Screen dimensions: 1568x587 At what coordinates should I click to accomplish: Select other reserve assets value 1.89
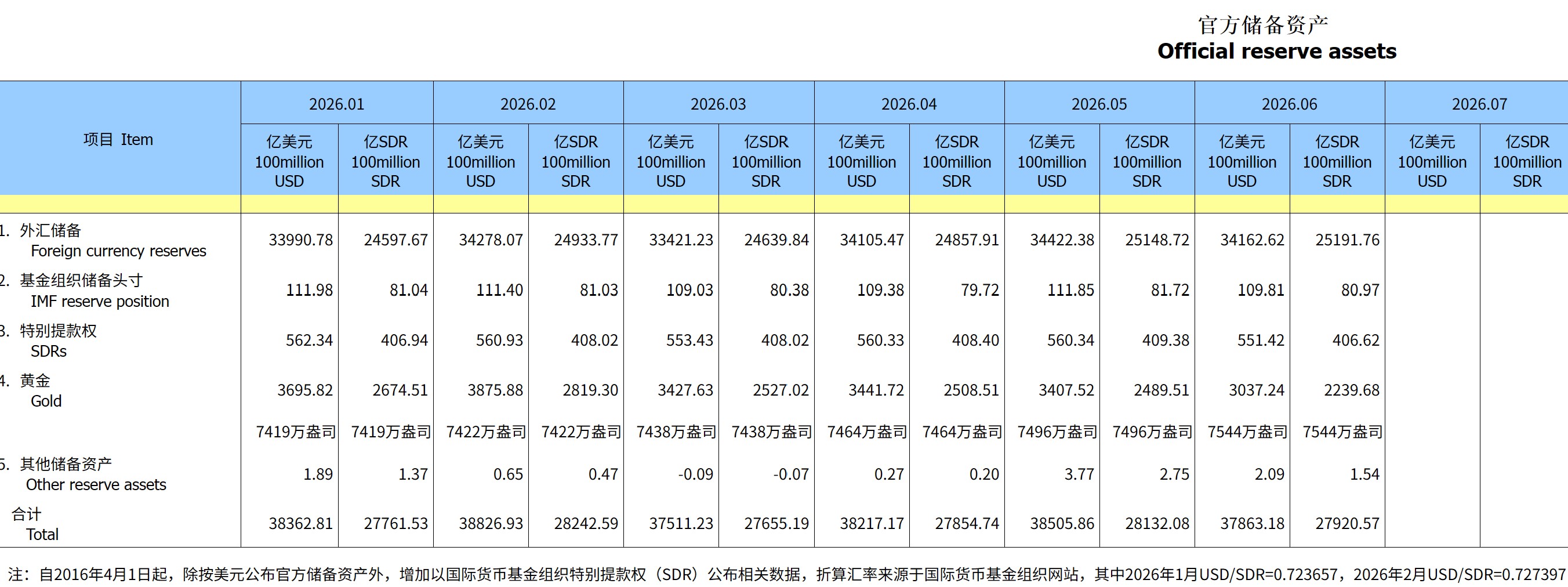click(318, 474)
